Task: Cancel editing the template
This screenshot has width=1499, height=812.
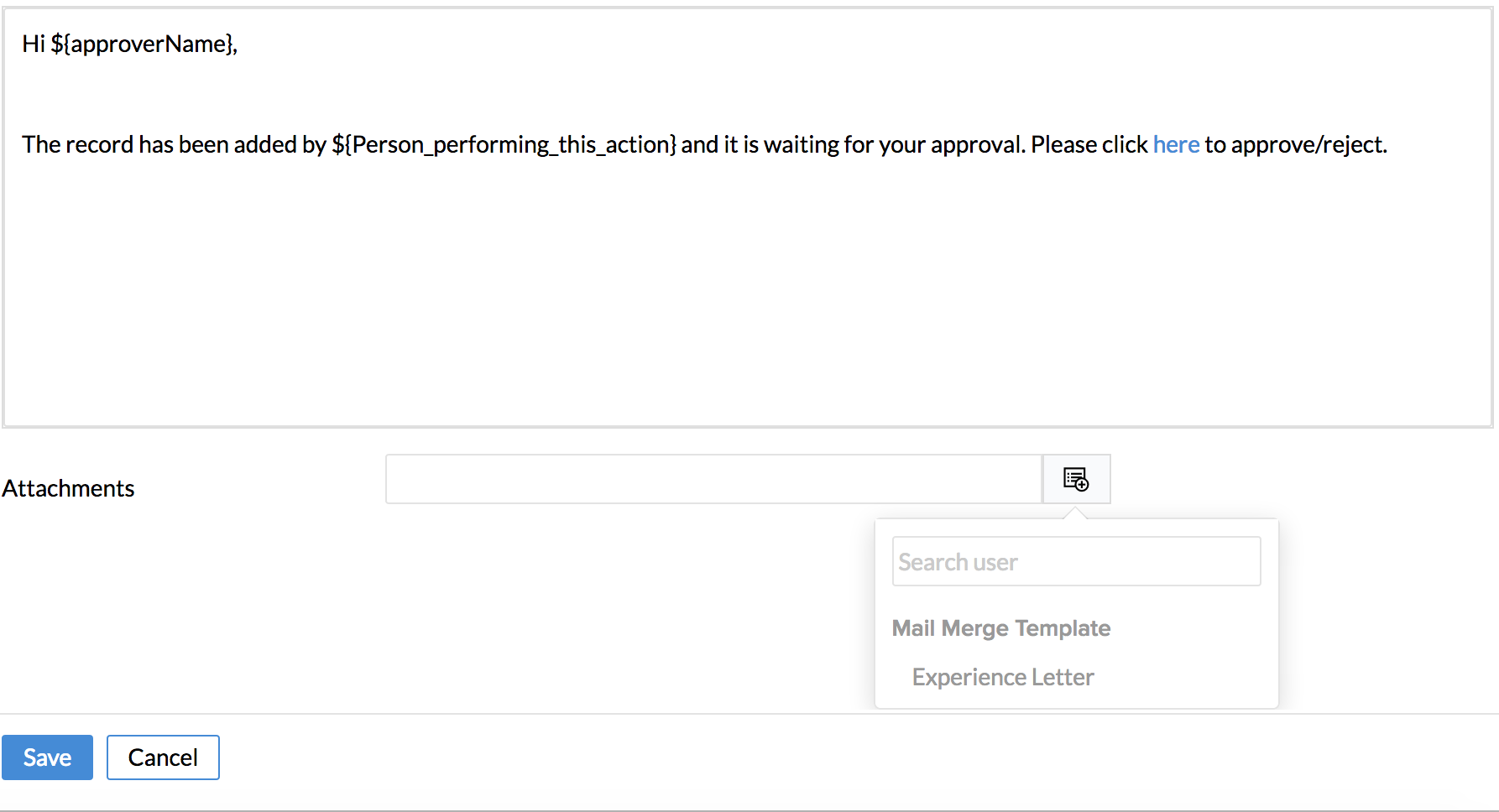Action: tap(163, 757)
